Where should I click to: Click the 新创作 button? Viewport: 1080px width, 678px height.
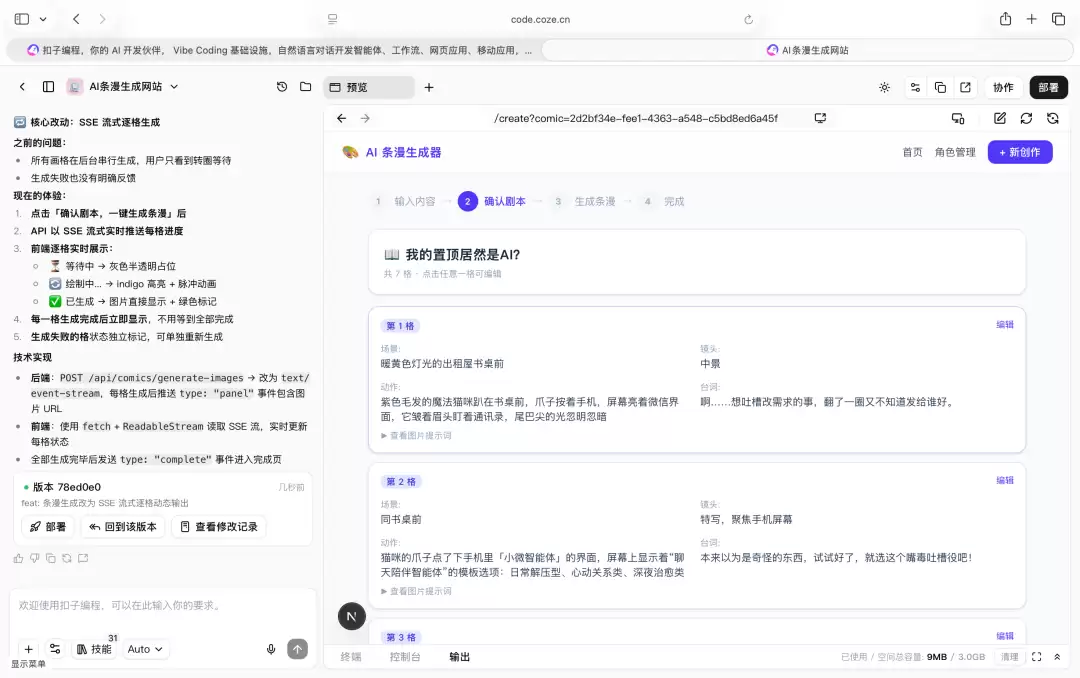1019,152
